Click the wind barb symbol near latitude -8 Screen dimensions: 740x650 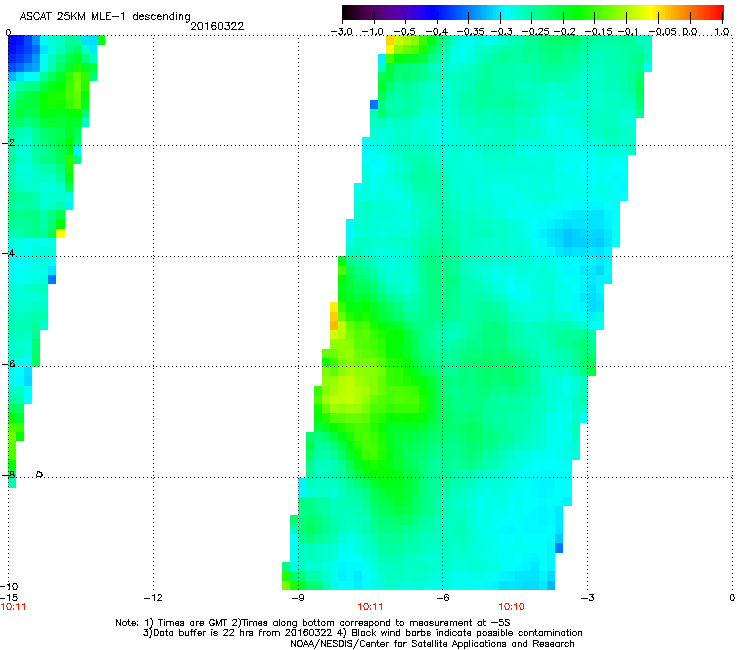point(40,474)
